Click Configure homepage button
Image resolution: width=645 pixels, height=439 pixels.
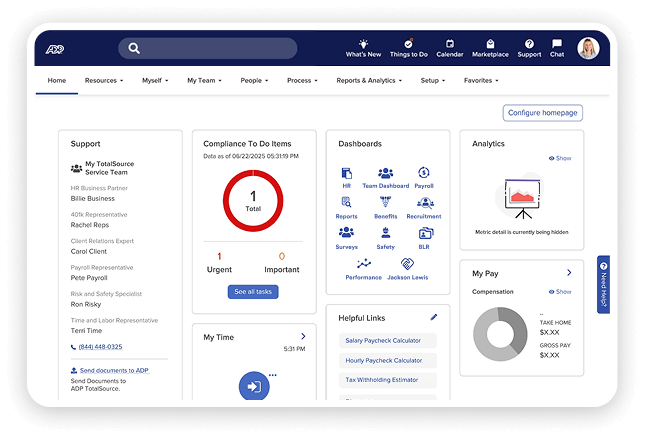pos(543,113)
